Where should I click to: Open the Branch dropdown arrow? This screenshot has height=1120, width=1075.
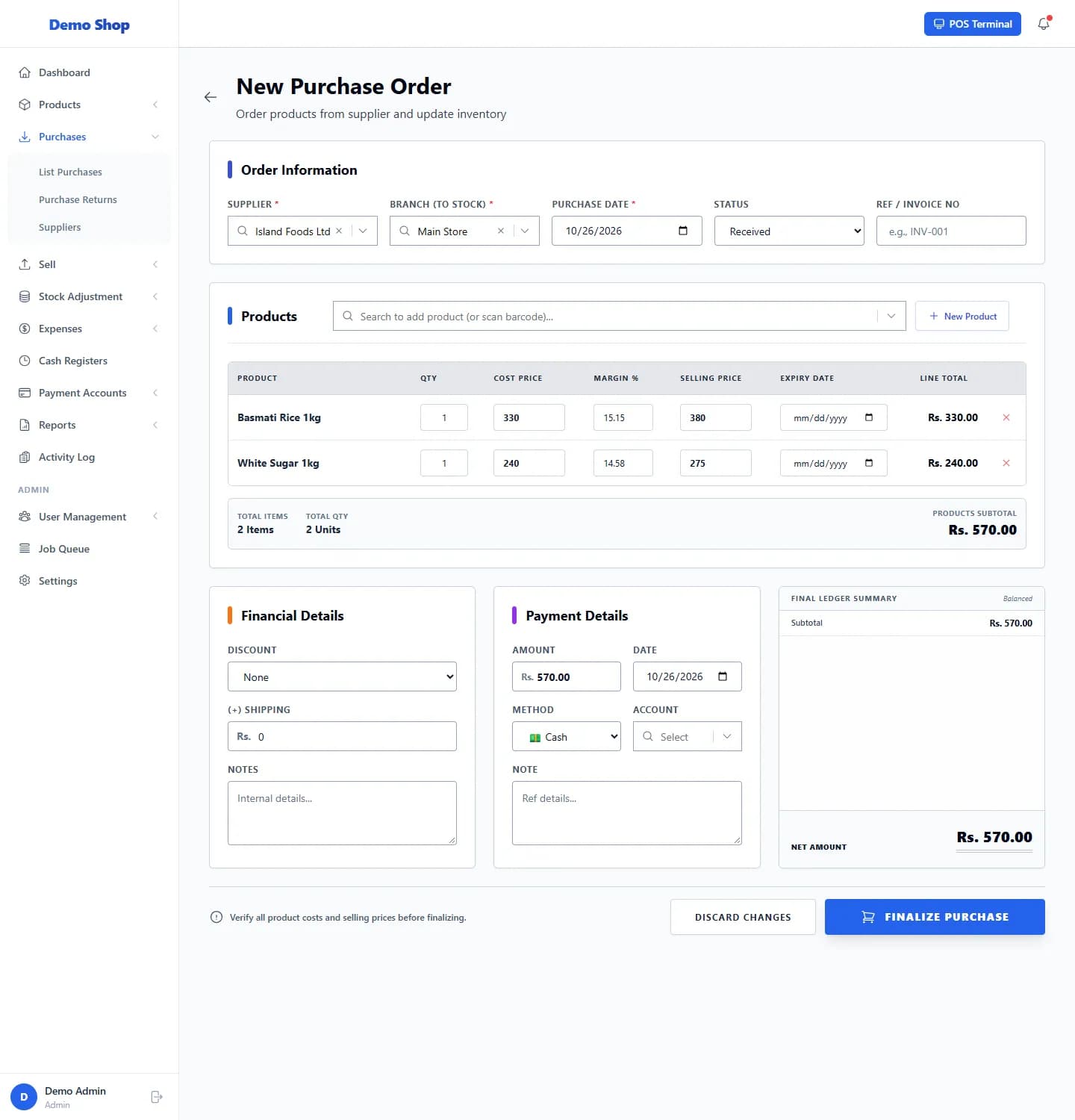pos(525,231)
